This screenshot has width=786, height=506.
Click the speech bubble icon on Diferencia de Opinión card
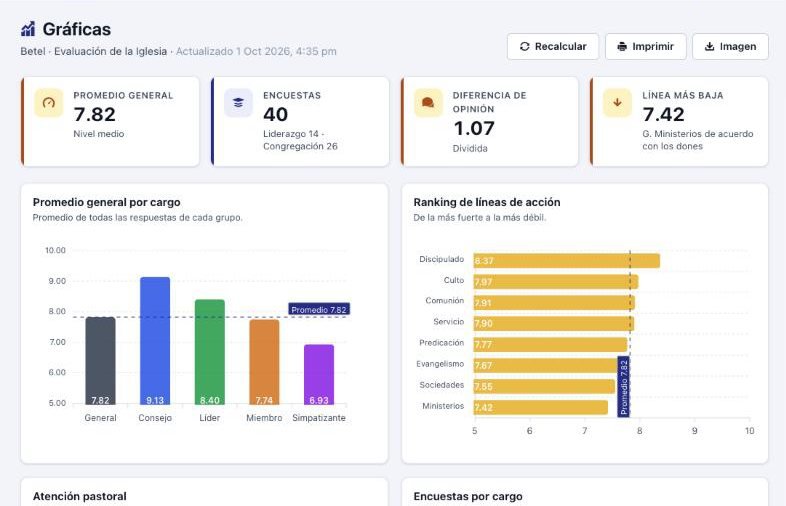(428, 103)
